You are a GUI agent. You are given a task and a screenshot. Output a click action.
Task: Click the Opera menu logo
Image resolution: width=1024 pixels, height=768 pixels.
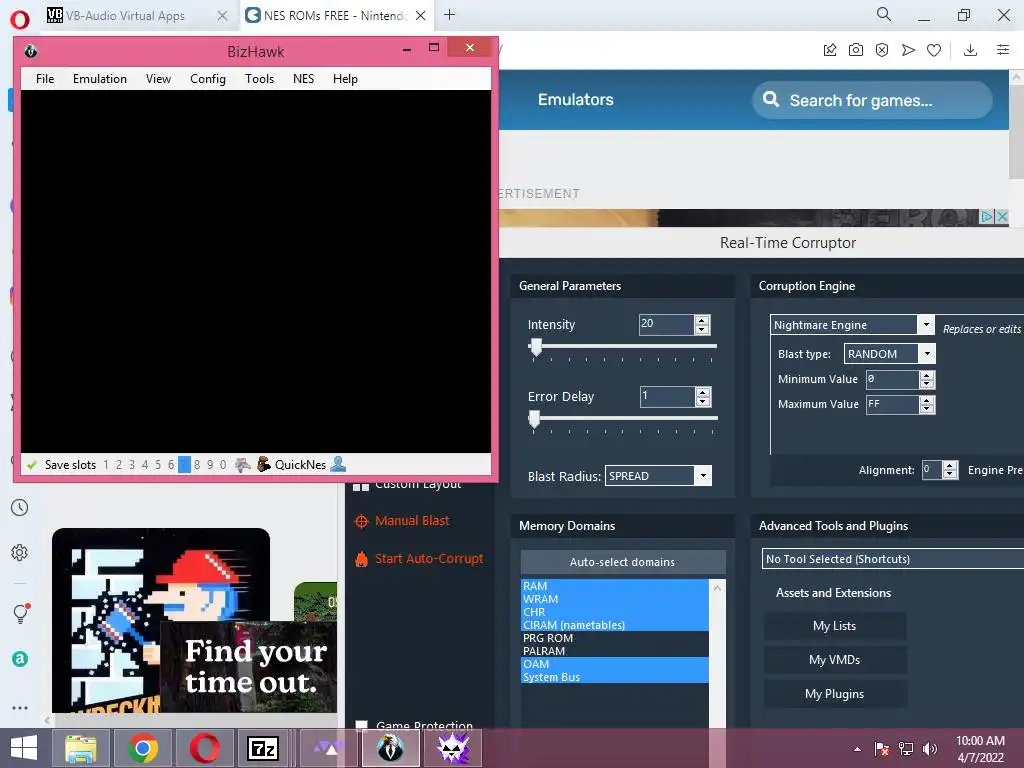[20, 20]
